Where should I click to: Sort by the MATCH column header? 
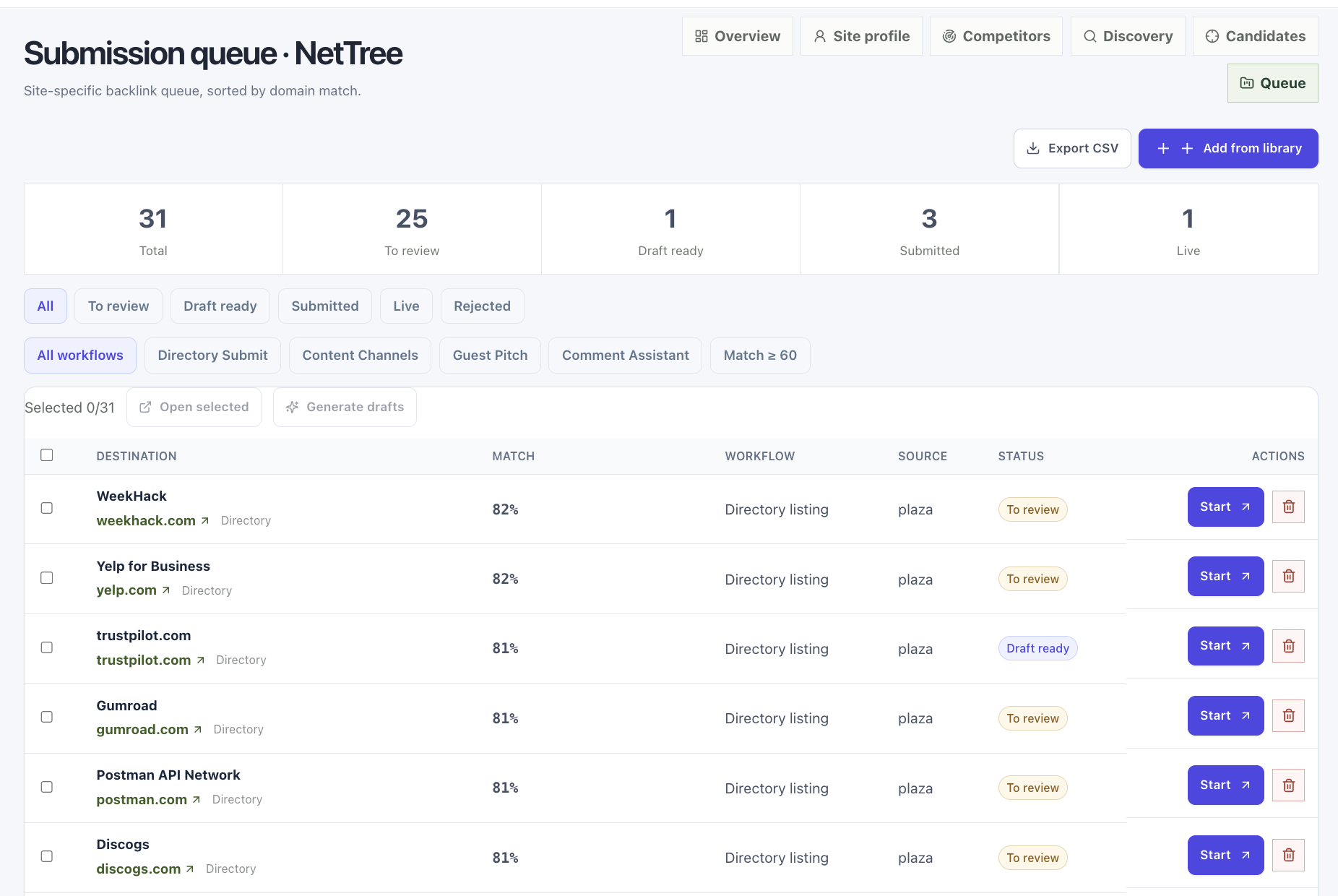point(514,456)
